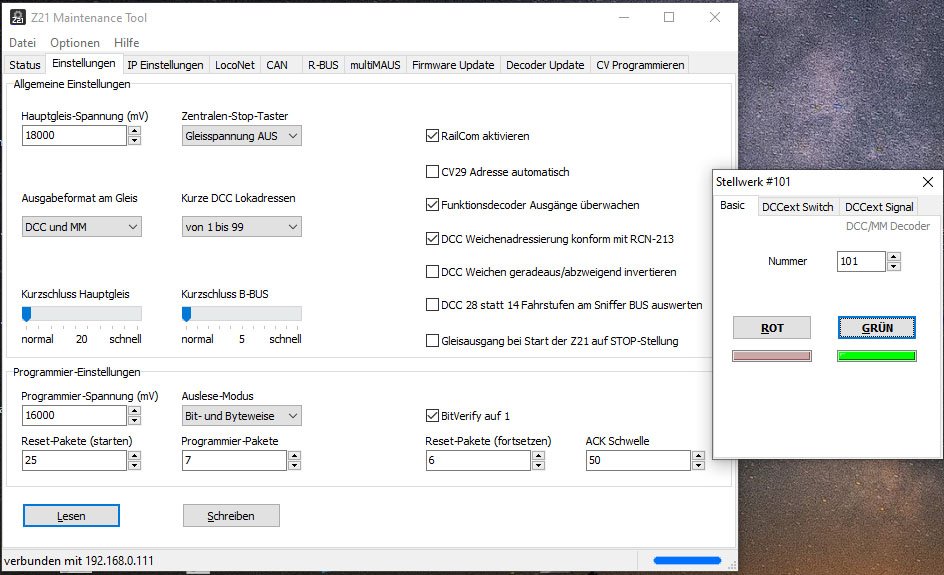Switch to Firmware Update tab

pyautogui.click(x=453, y=65)
